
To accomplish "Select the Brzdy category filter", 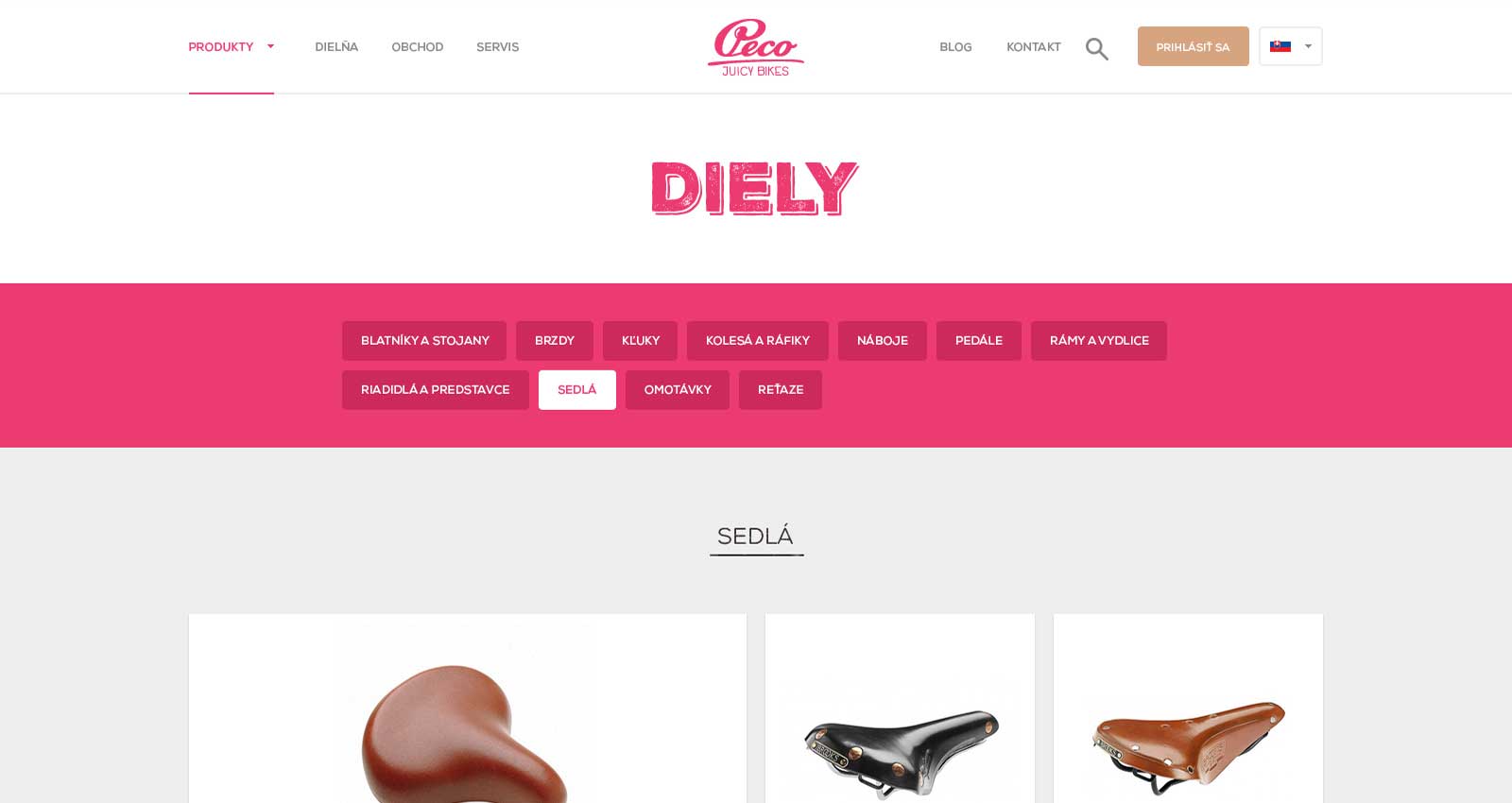I will pyautogui.click(x=555, y=341).
